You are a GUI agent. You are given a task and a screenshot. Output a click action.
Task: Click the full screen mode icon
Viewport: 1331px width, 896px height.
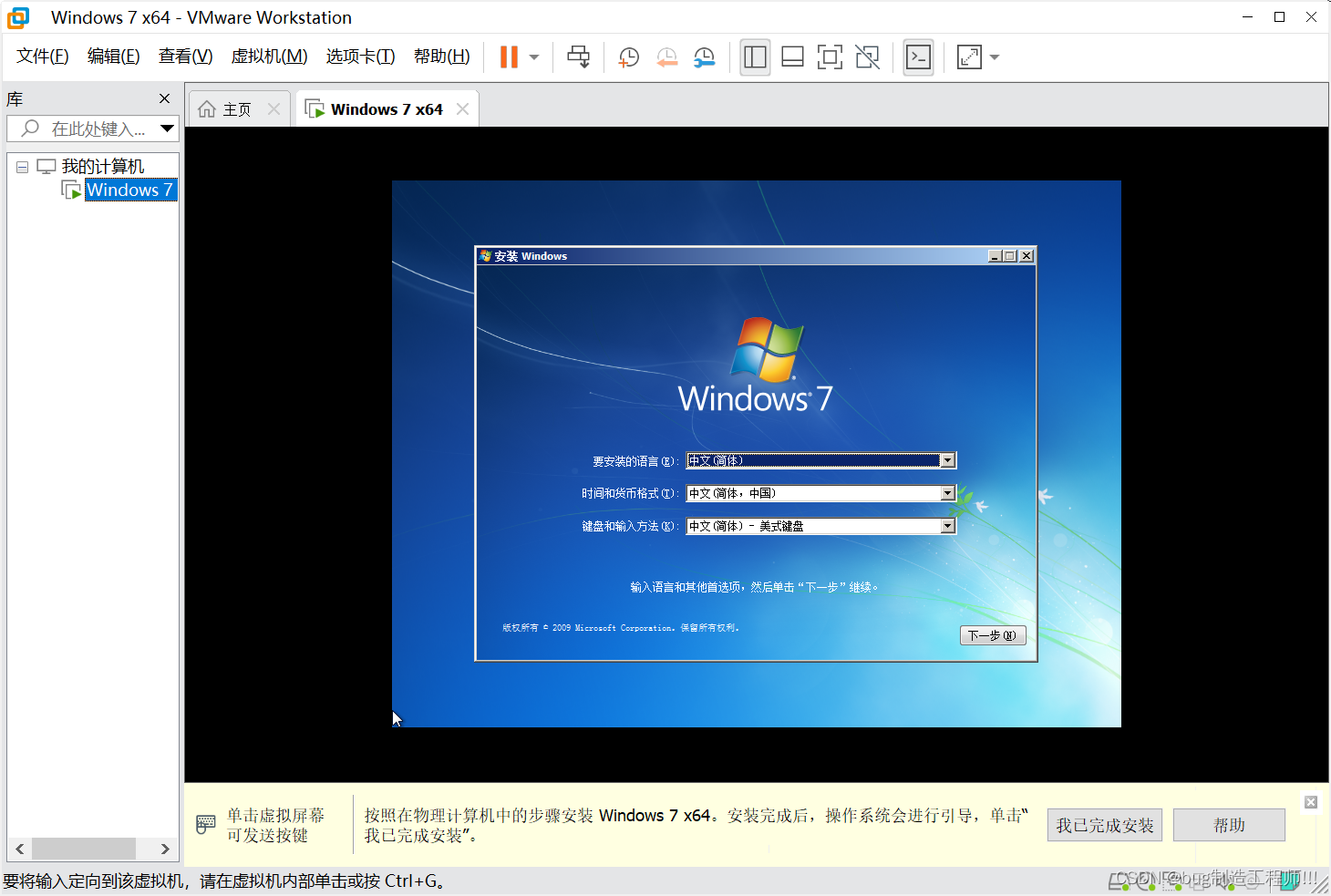[830, 57]
